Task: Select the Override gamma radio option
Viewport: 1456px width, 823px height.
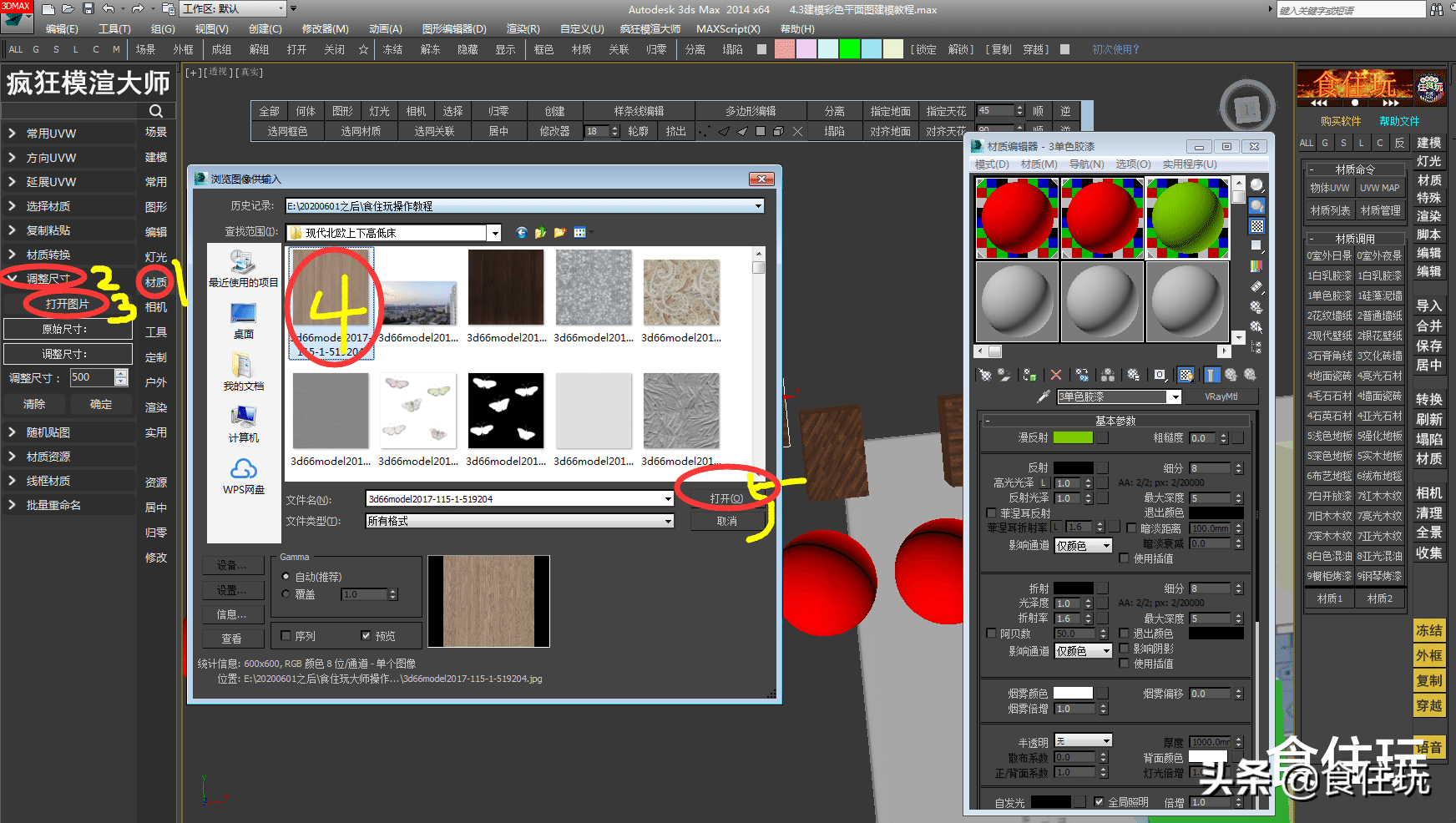Action: pos(286,594)
